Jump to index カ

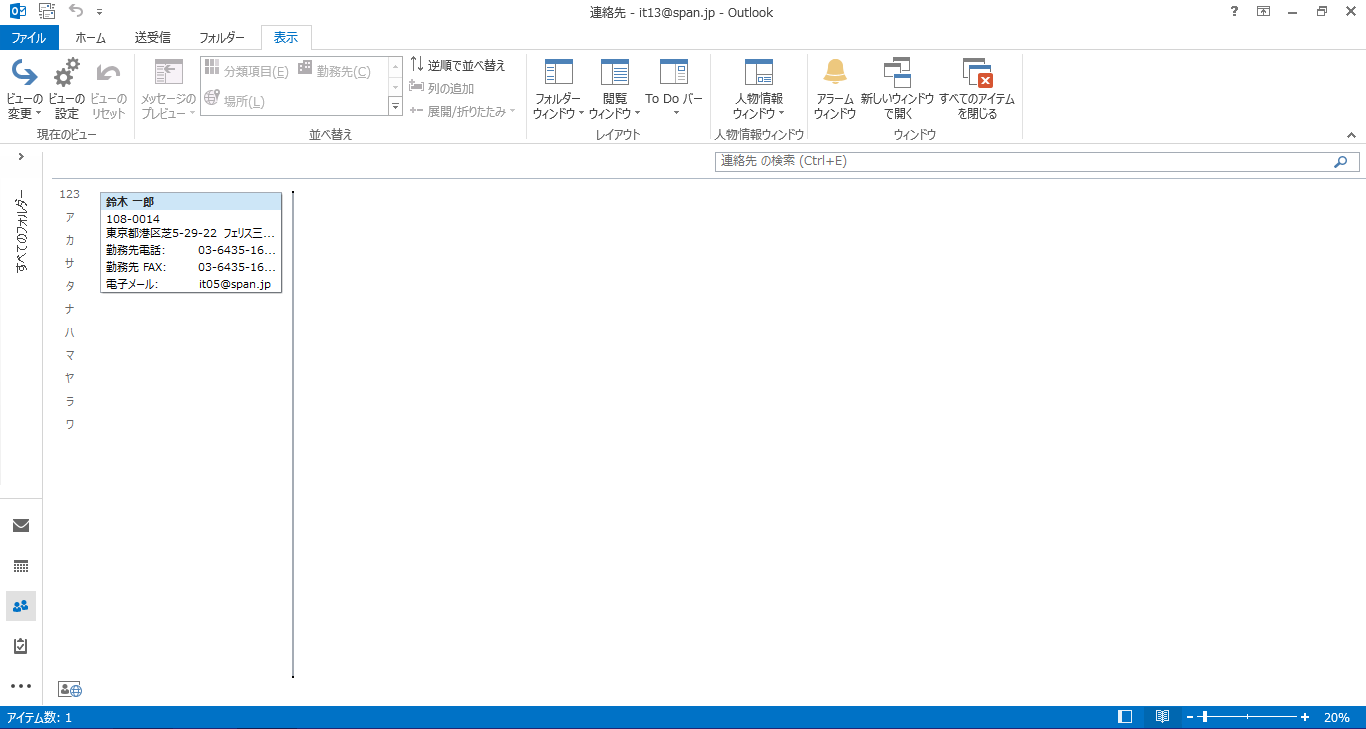click(70, 240)
